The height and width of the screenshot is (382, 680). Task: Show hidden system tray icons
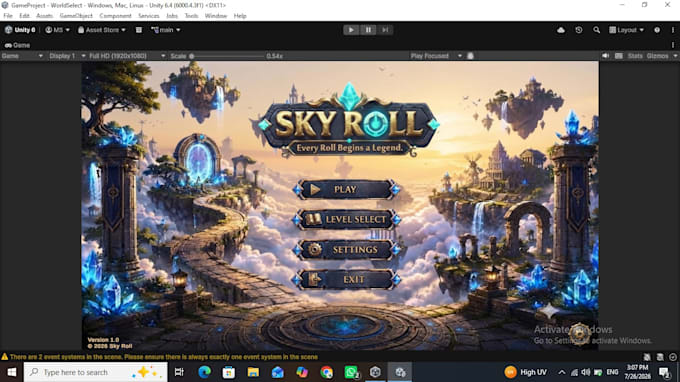coord(562,372)
